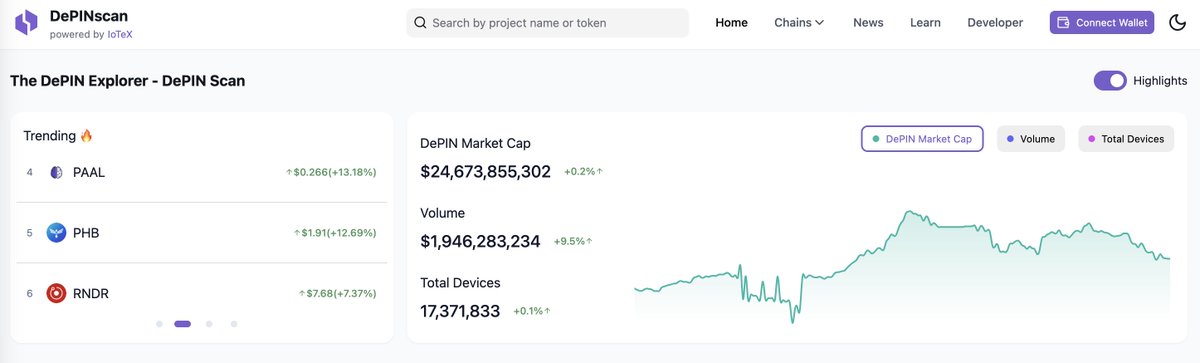Open the Home nav item
1200x363 pixels.
[732, 22]
